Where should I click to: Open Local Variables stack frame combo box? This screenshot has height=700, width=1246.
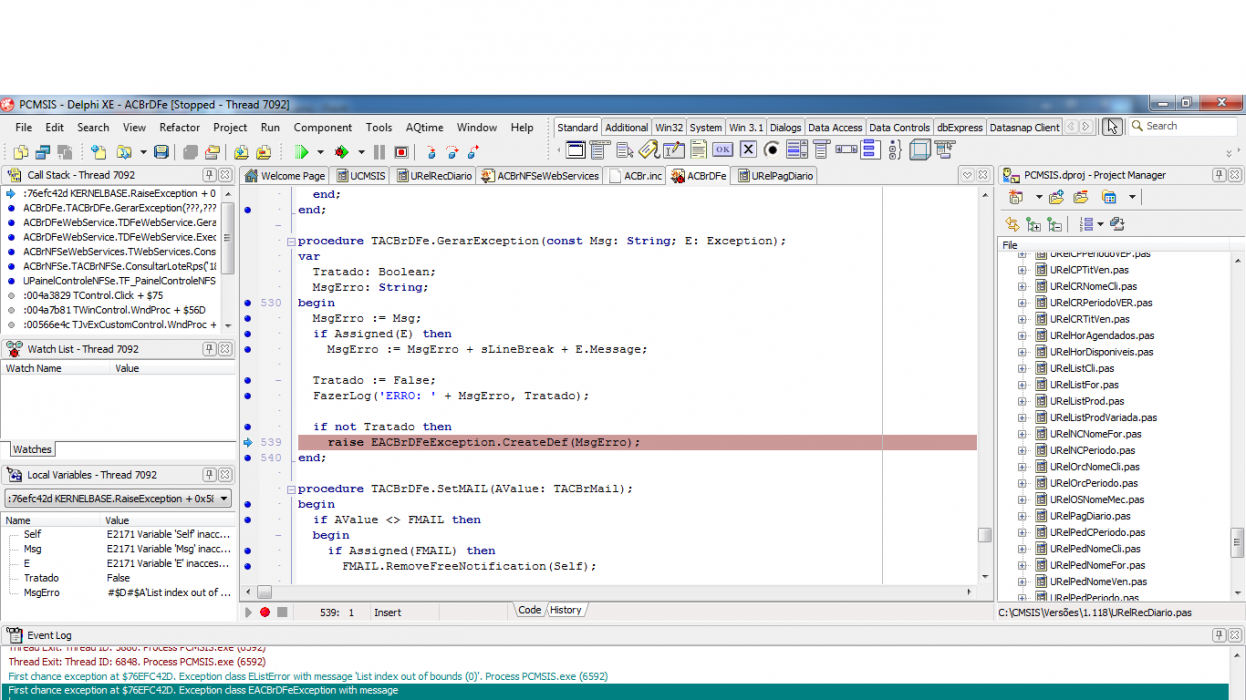[x=119, y=498]
